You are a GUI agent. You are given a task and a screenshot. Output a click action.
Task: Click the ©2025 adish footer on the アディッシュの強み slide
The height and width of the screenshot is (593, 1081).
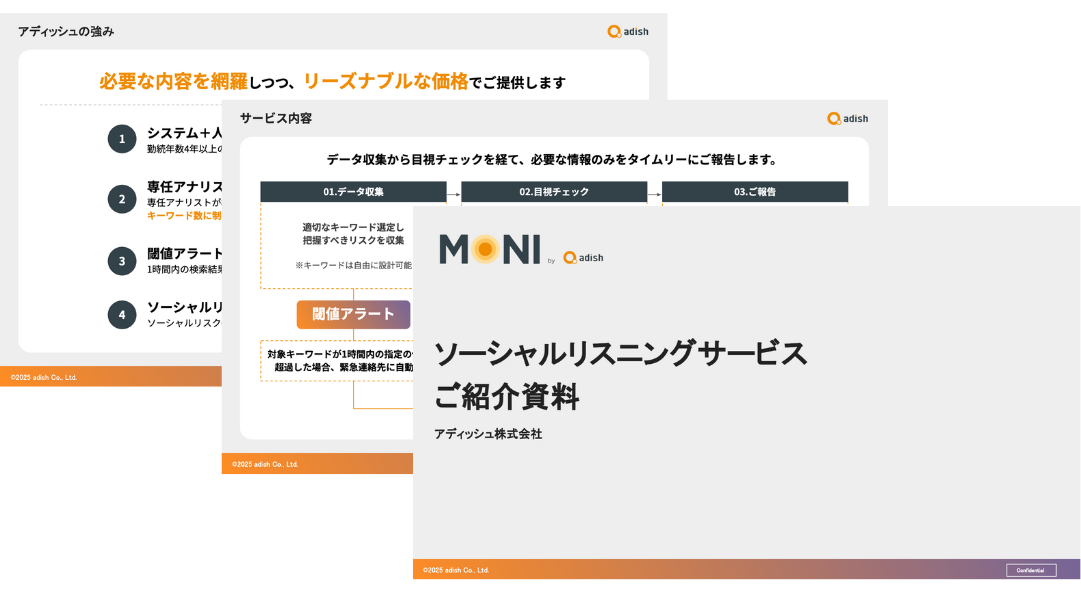tap(43, 378)
